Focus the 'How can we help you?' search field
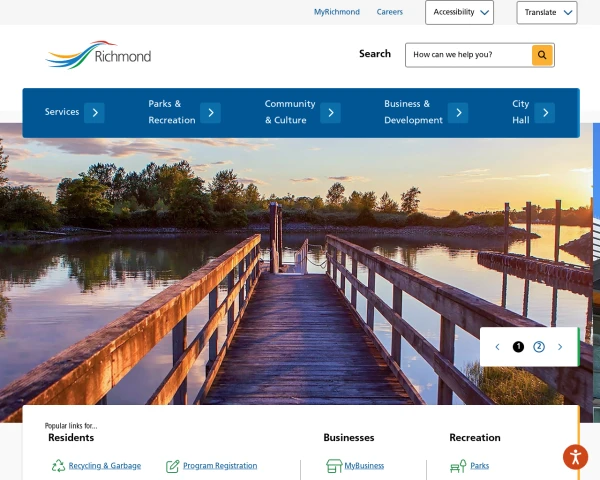Viewport: 600px width, 480px height. point(469,55)
